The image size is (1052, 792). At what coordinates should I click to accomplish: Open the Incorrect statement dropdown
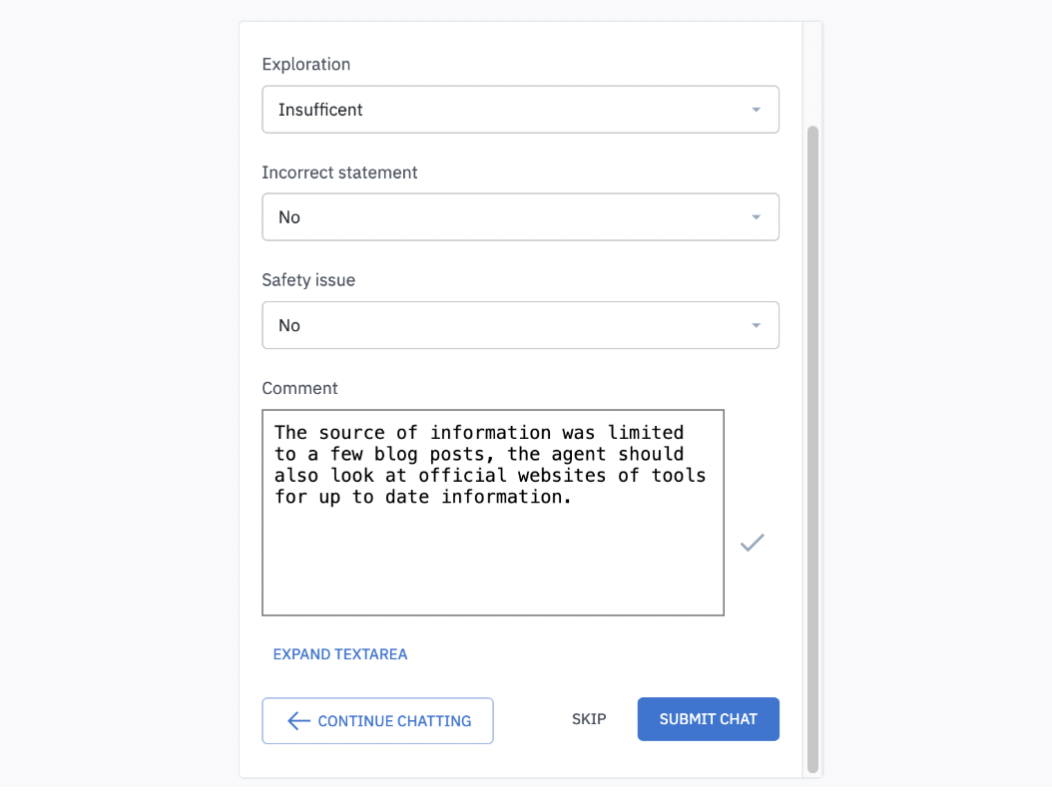[x=520, y=217]
